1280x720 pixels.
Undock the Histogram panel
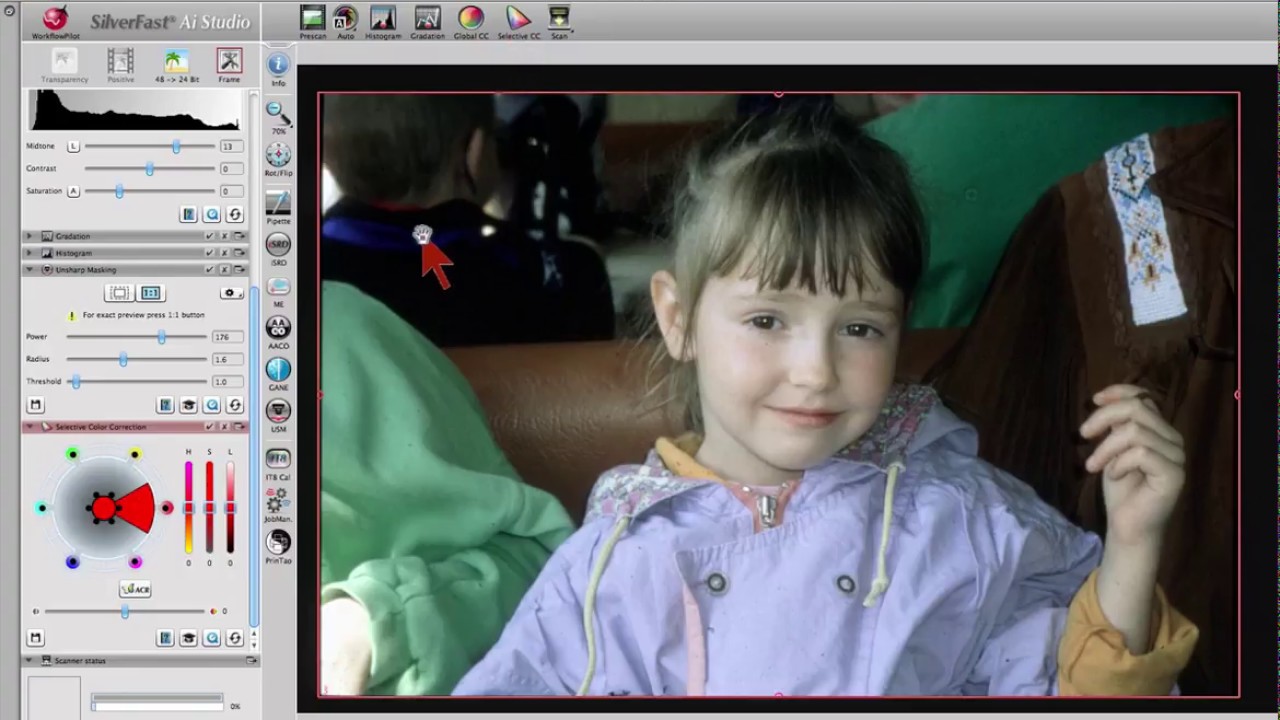[240, 253]
